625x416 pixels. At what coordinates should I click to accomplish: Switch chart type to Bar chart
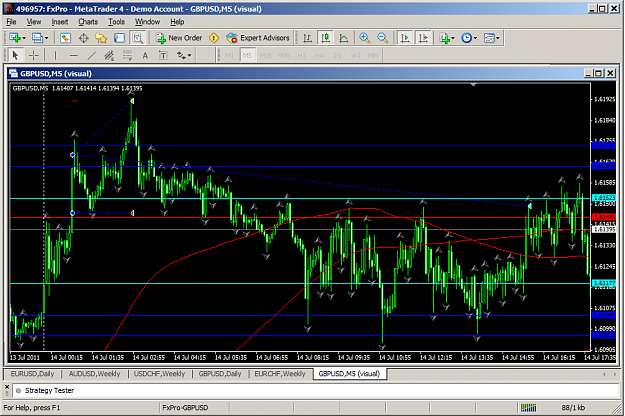(x=307, y=38)
